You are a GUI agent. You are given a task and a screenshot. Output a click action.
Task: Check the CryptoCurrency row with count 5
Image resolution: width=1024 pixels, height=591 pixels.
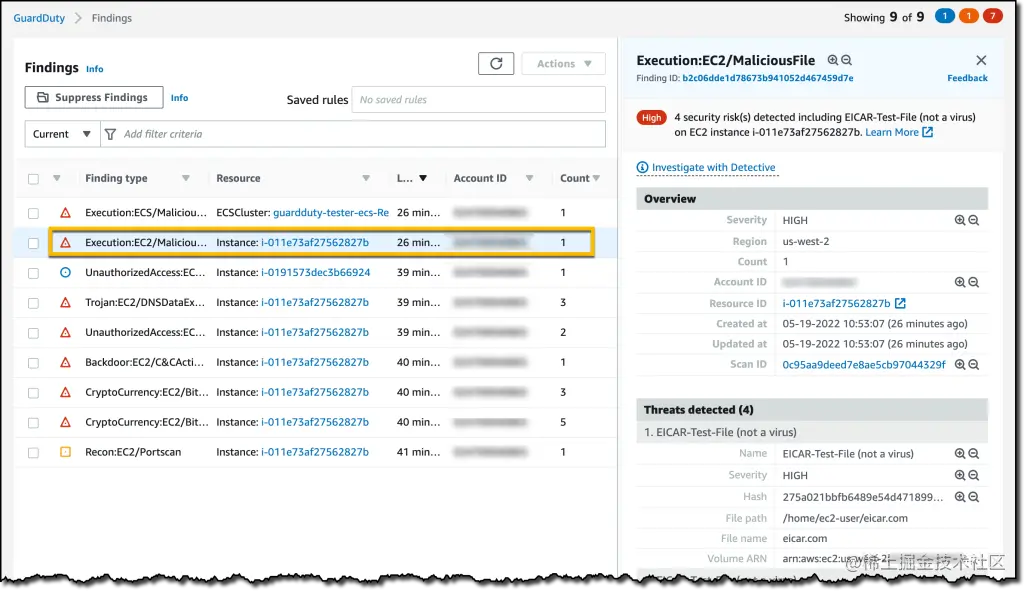point(33,423)
